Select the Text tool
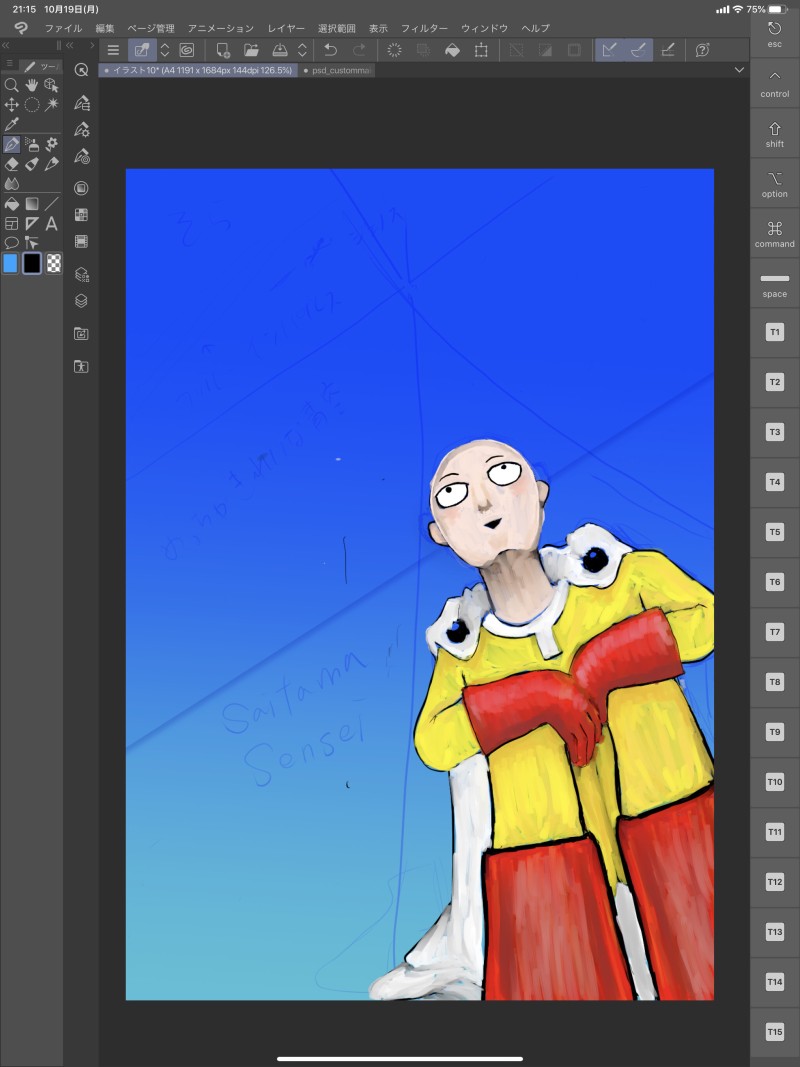Image resolution: width=800 pixels, height=1067 pixels. pyautogui.click(x=51, y=223)
